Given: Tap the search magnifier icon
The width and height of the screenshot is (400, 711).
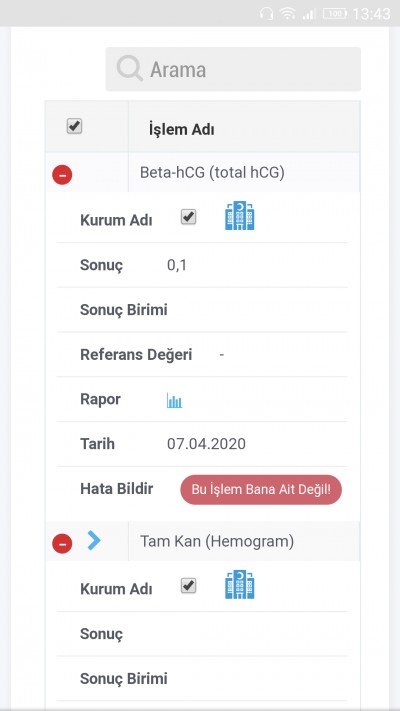Looking at the screenshot, I should coord(130,69).
